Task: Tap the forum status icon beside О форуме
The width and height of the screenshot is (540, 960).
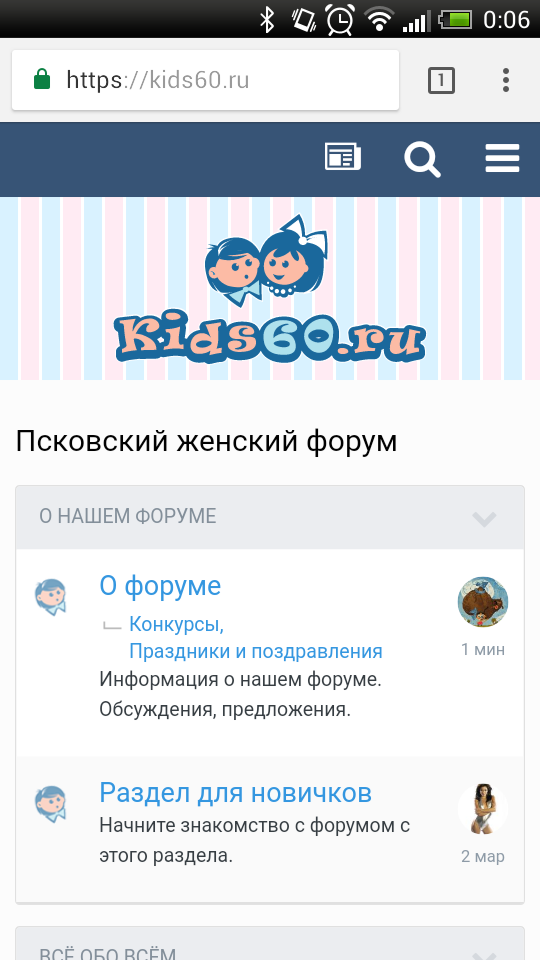Action: click(x=50, y=596)
